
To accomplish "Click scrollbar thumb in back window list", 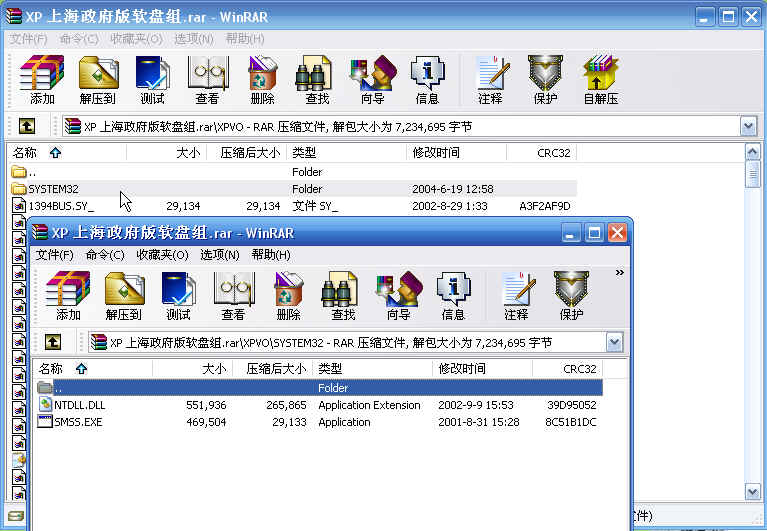I will [752, 174].
